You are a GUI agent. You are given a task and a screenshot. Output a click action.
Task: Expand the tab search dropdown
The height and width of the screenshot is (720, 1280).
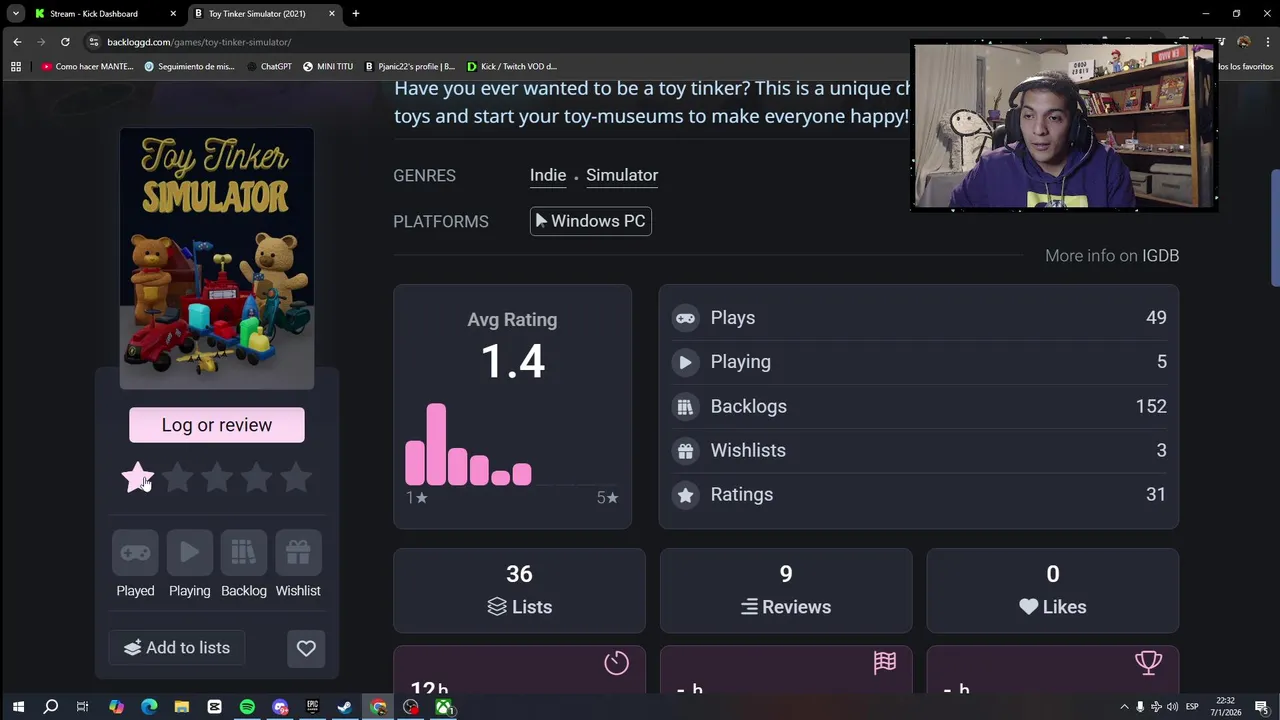(16, 14)
